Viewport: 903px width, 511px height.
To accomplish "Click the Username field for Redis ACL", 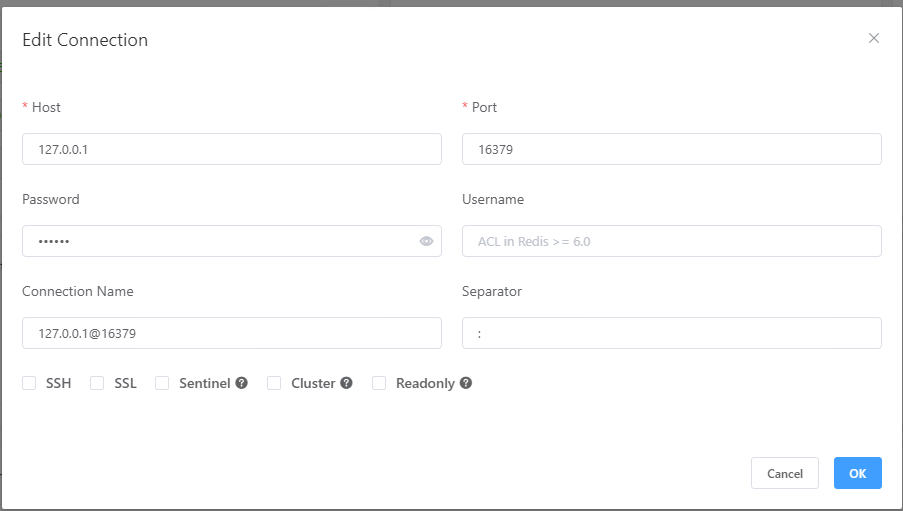I will click(x=671, y=241).
